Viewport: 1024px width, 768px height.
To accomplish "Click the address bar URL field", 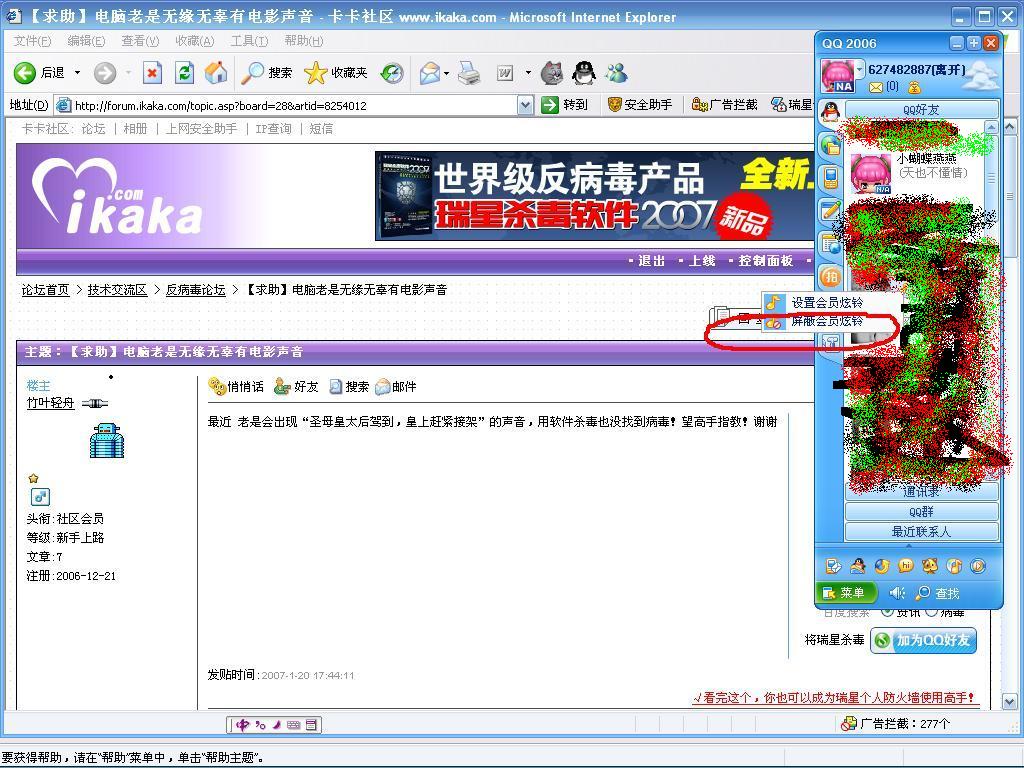I will (294, 105).
